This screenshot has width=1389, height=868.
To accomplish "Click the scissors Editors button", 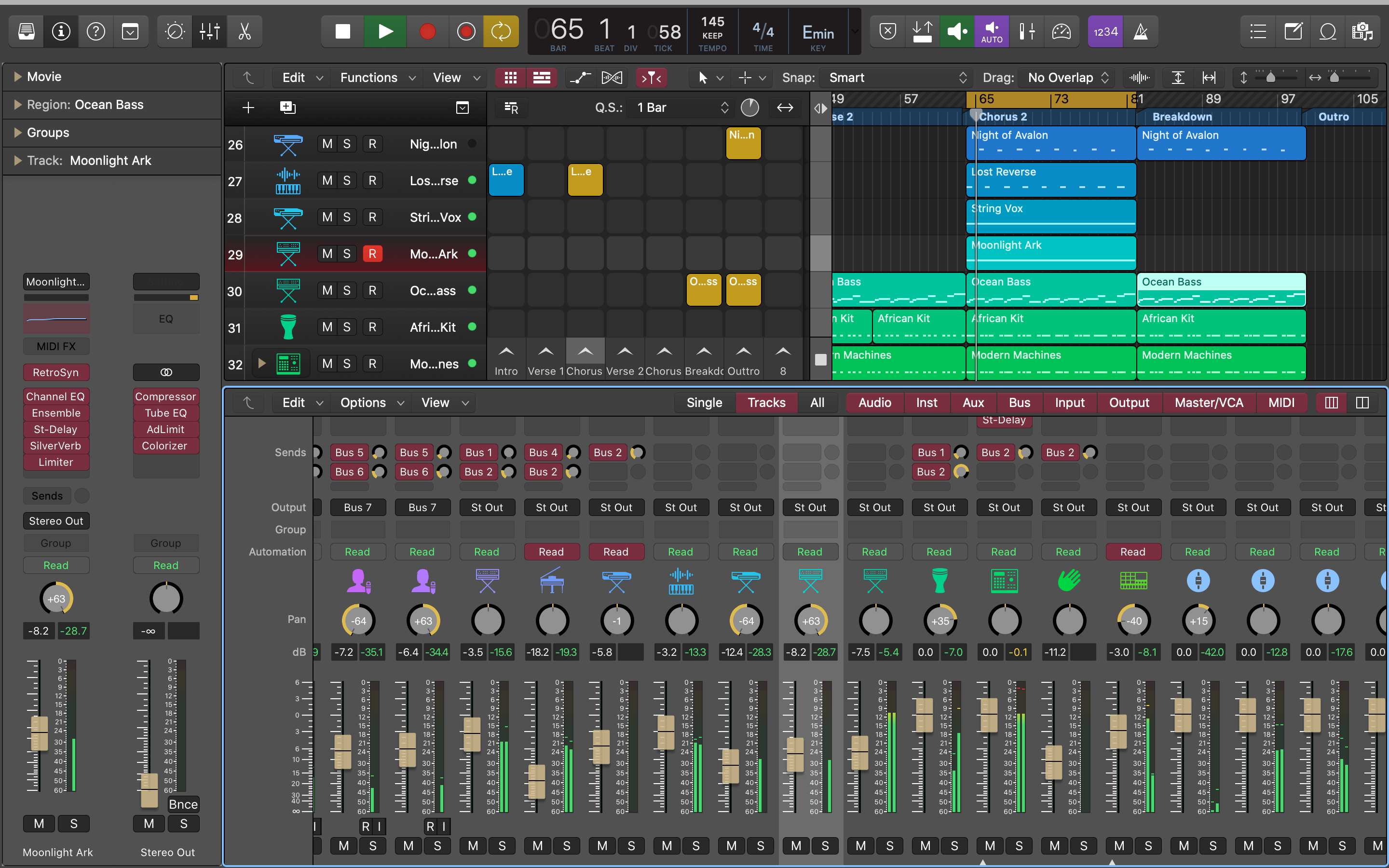I will tap(245, 31).
